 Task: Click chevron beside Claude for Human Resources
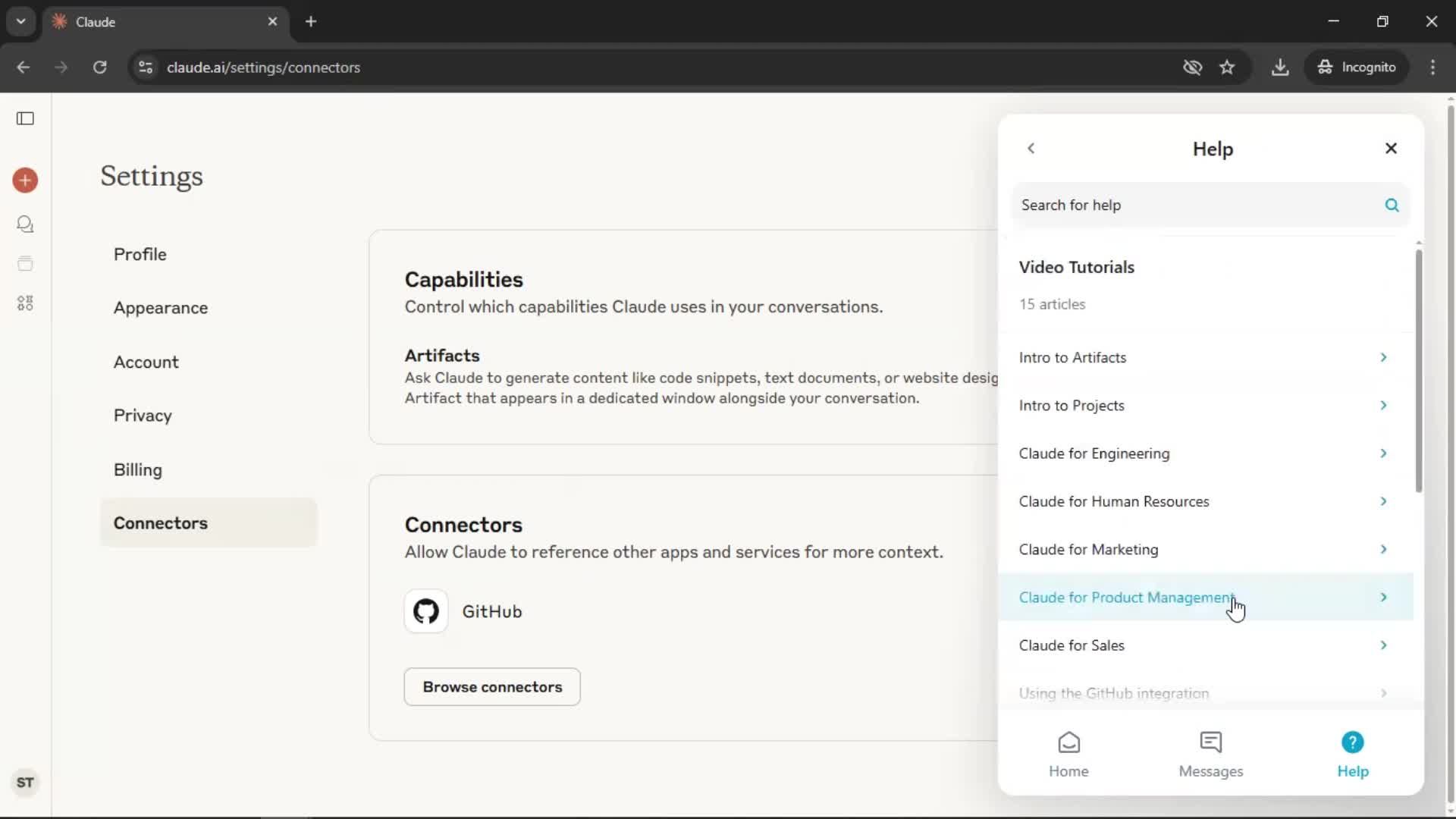(1383, 501)
